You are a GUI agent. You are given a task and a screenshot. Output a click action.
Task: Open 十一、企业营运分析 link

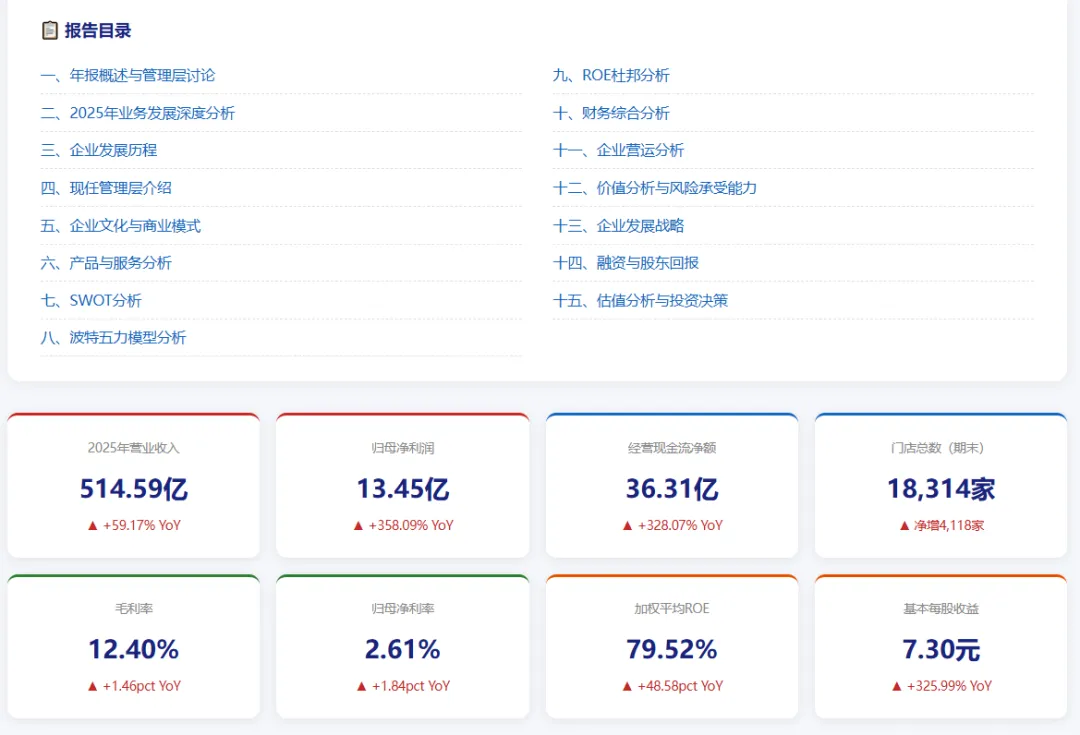(619, 150)
